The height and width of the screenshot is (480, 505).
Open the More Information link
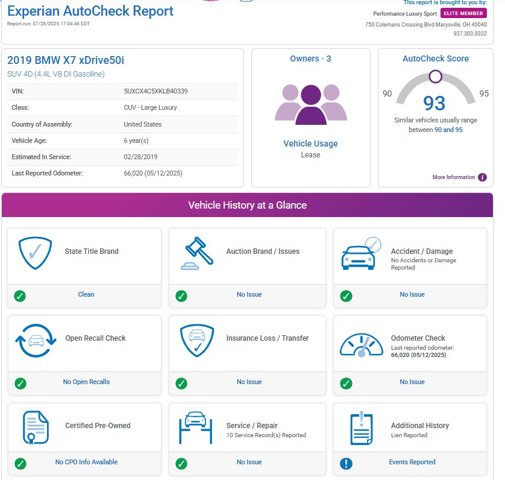[x=454, y=177]
